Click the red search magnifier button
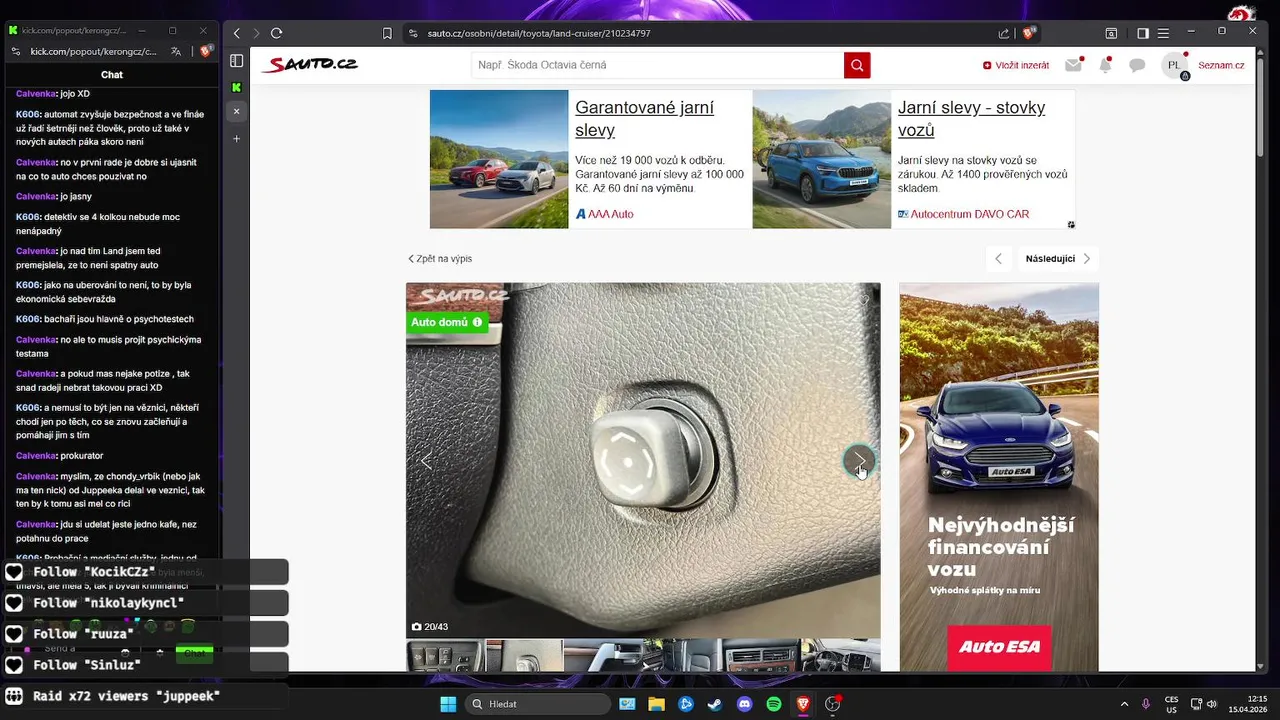 [857, 65]
